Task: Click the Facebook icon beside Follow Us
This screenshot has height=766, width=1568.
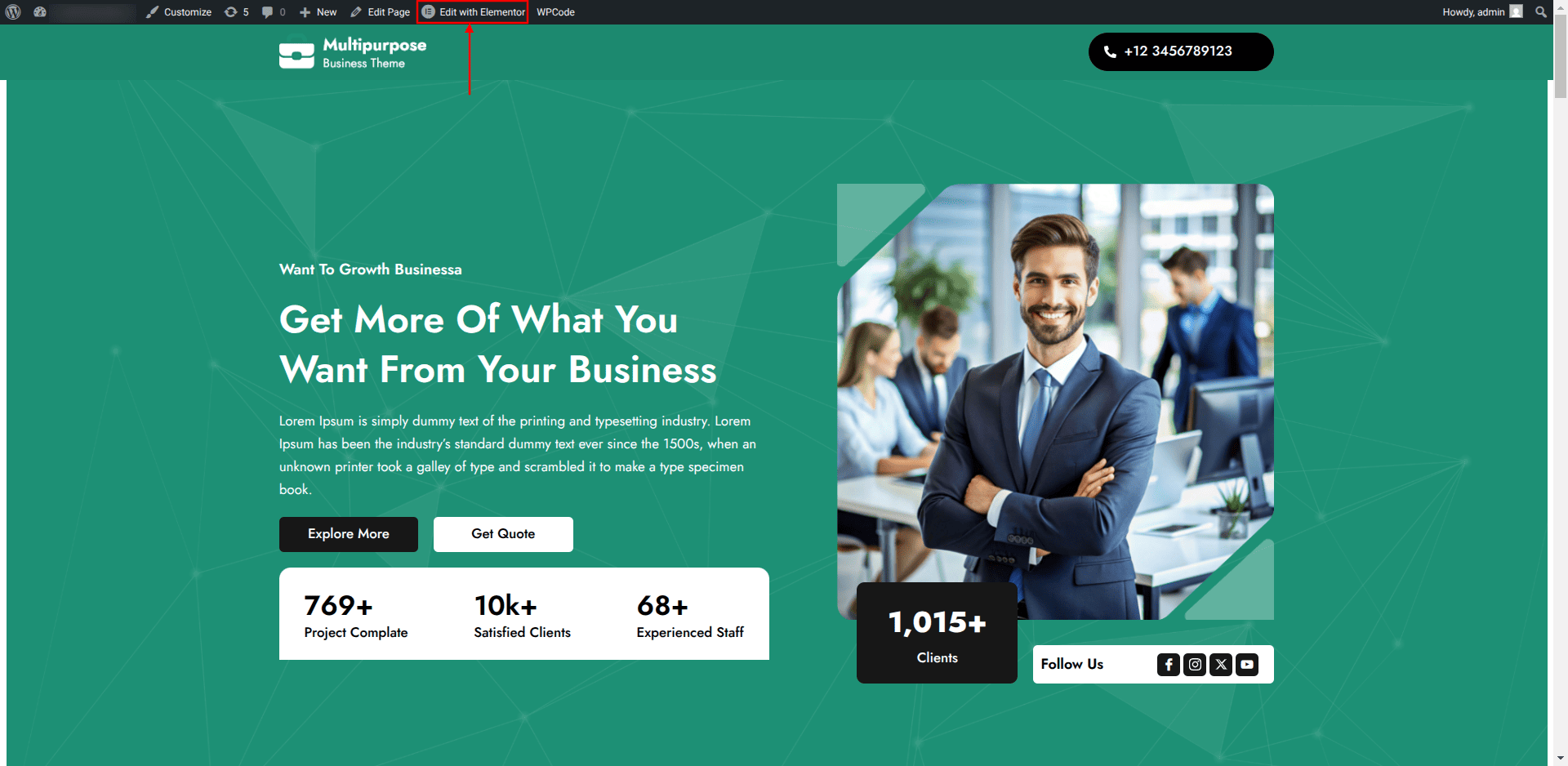Action: pos(1169,665)
